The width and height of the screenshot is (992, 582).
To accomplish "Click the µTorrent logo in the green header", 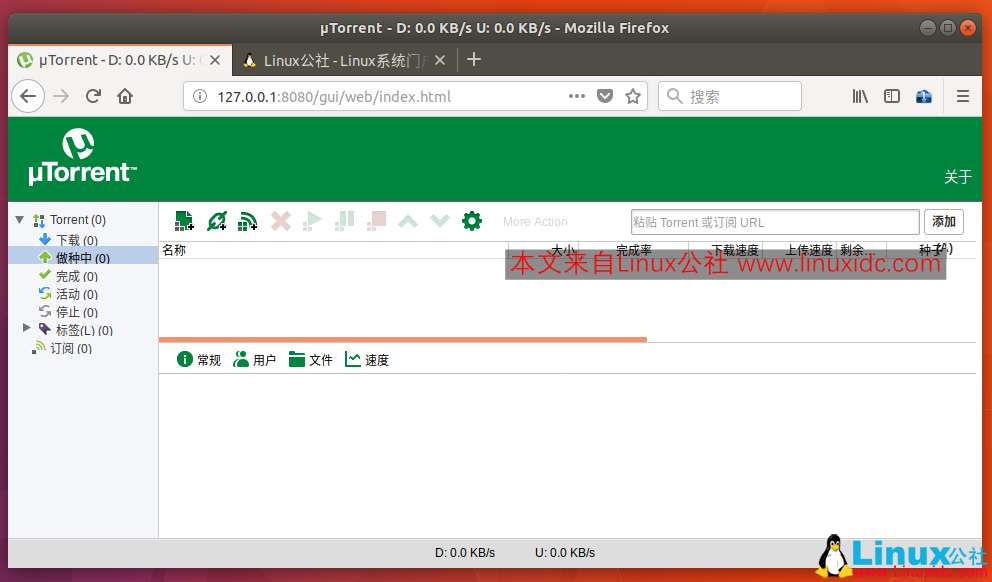I will click(x=82, y=157).
